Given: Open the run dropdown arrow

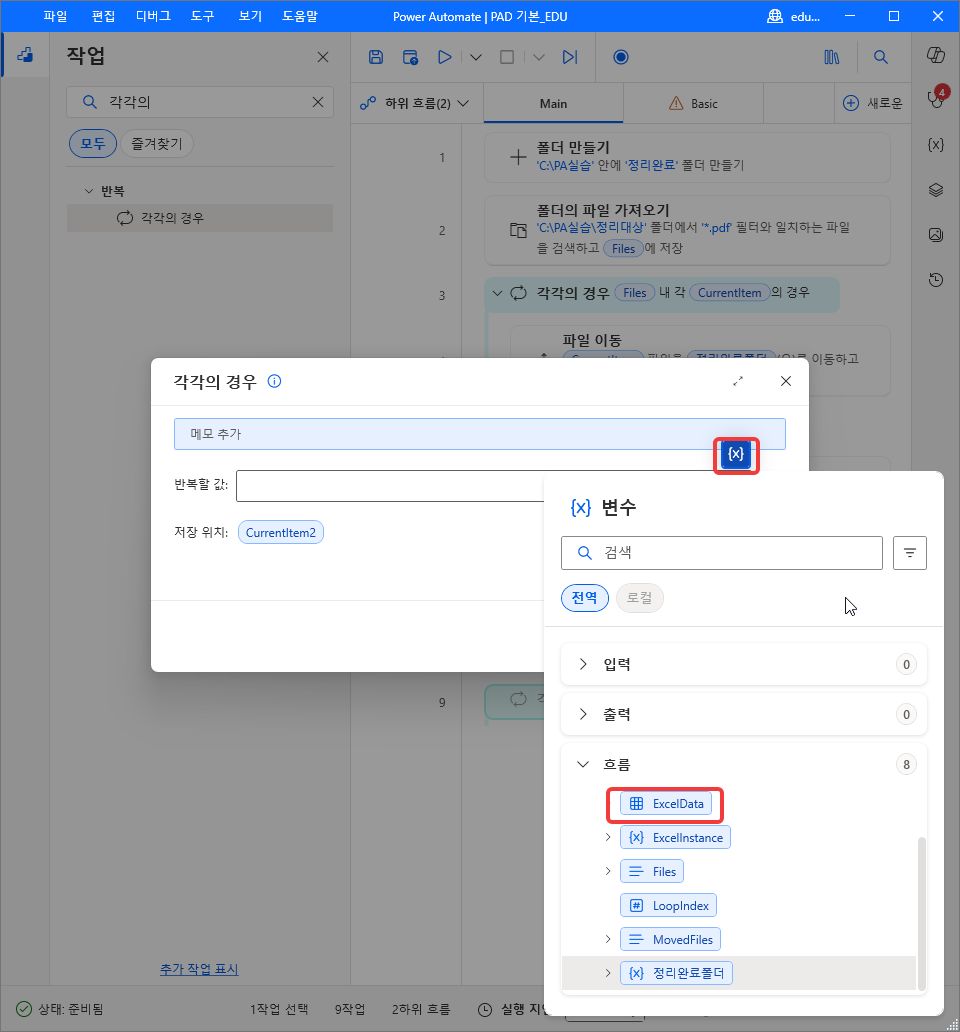Looking at the screenshot, I should (476, 57).
